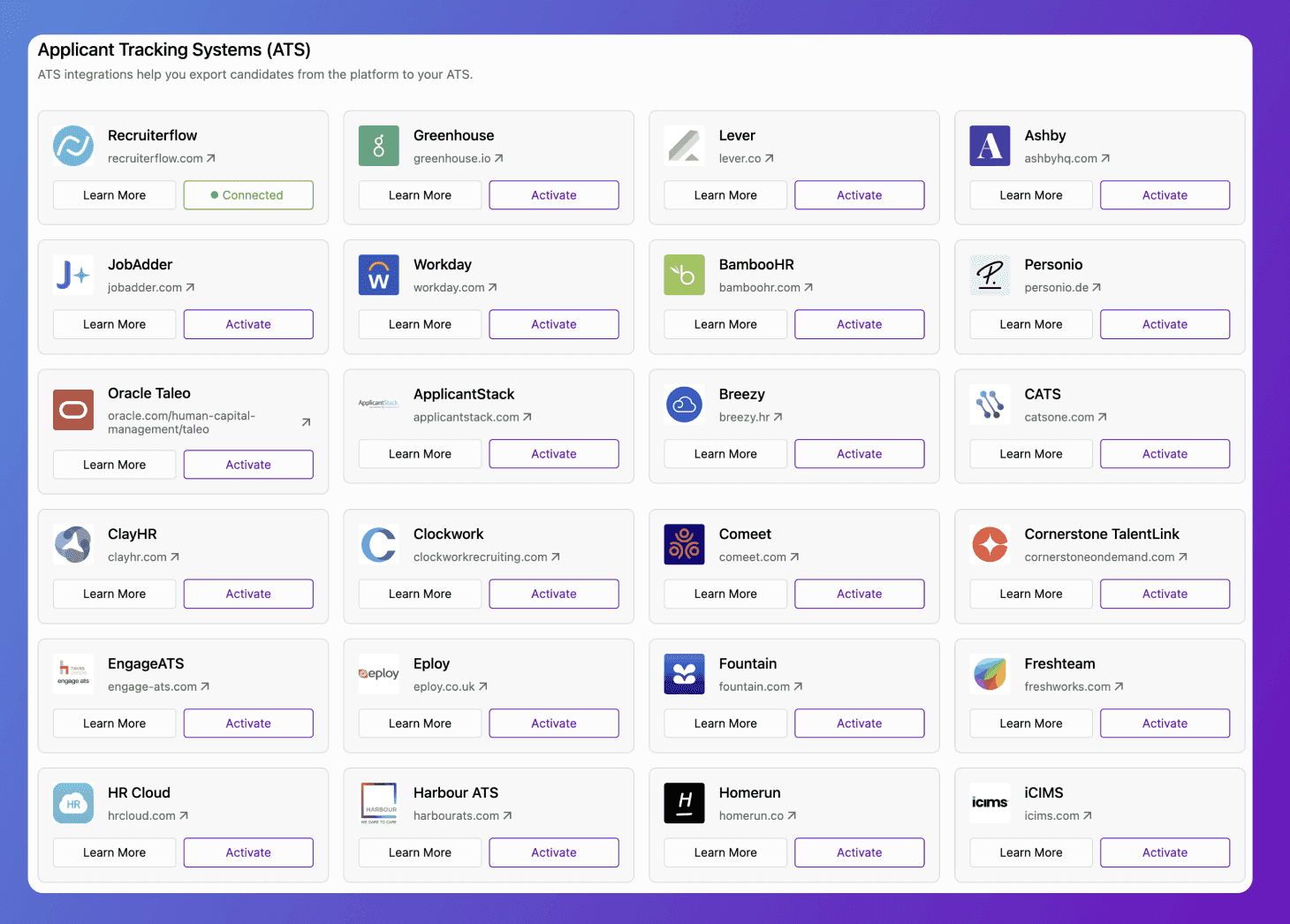Activate the Greenhouse integration

tap(554, 195)
